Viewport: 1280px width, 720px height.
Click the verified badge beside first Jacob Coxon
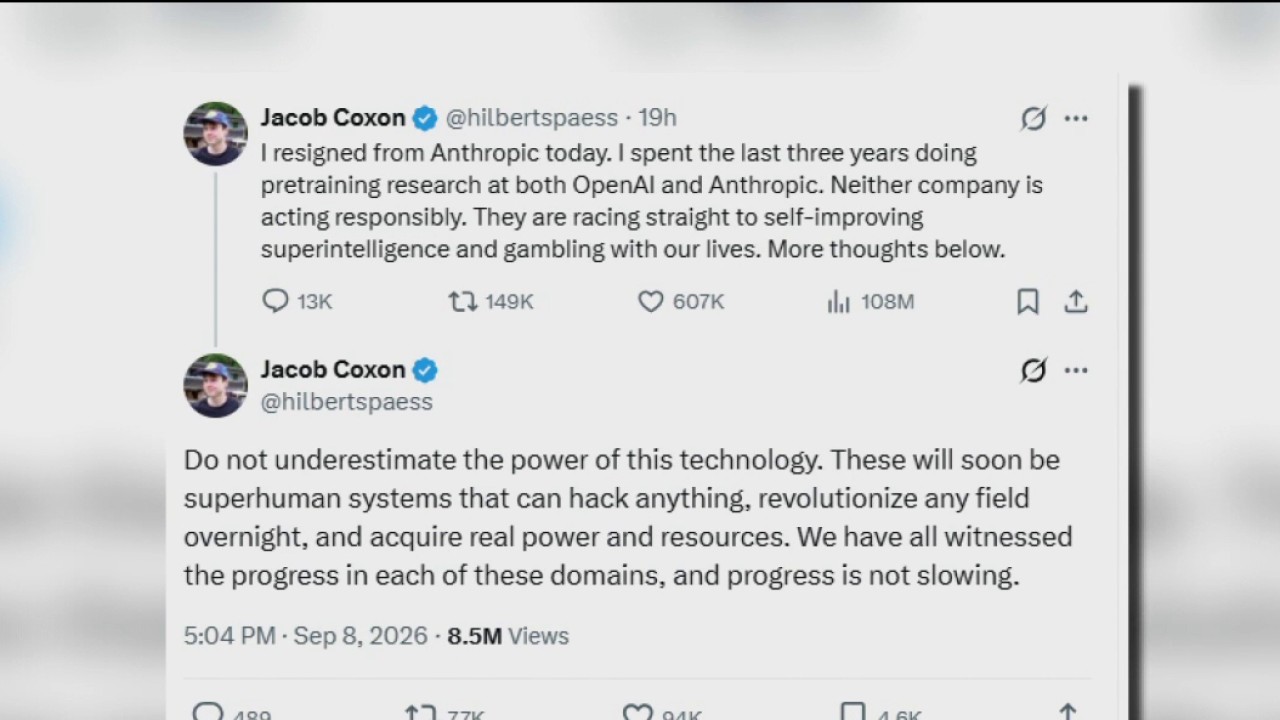(425, 118)
